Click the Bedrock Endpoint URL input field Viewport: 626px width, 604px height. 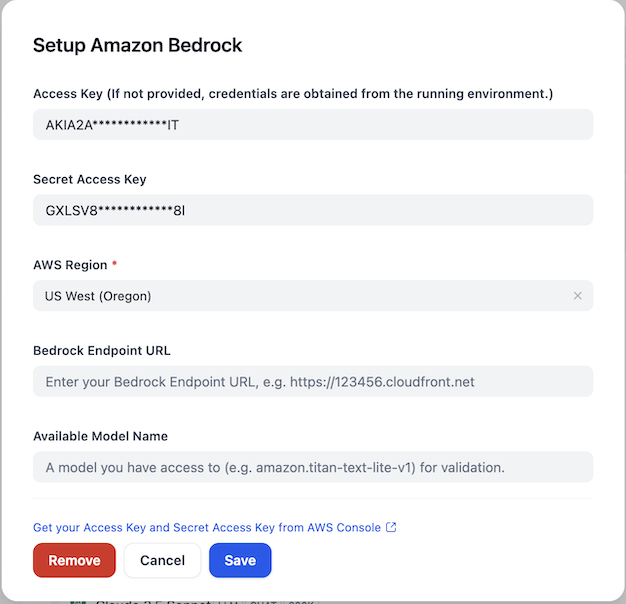312,381
